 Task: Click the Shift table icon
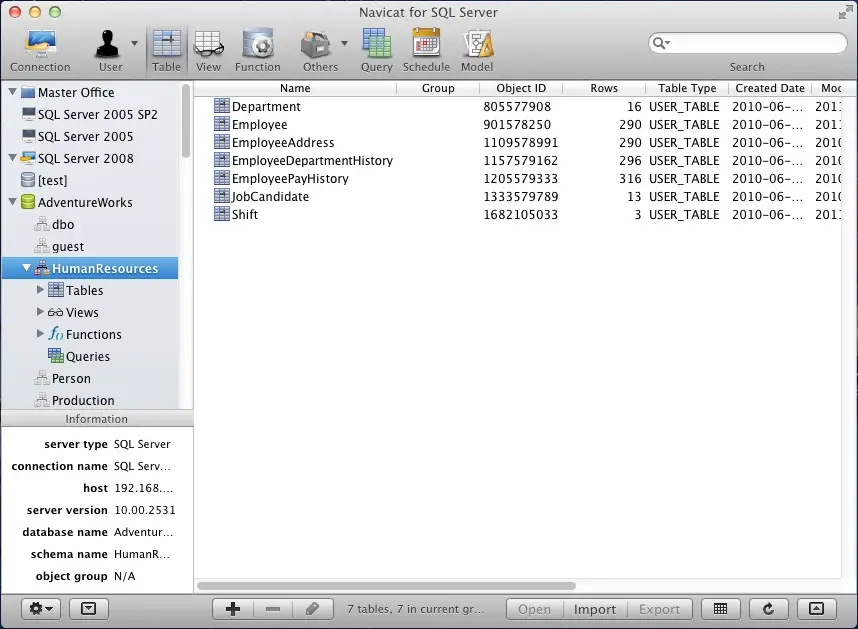coord(222,214)
